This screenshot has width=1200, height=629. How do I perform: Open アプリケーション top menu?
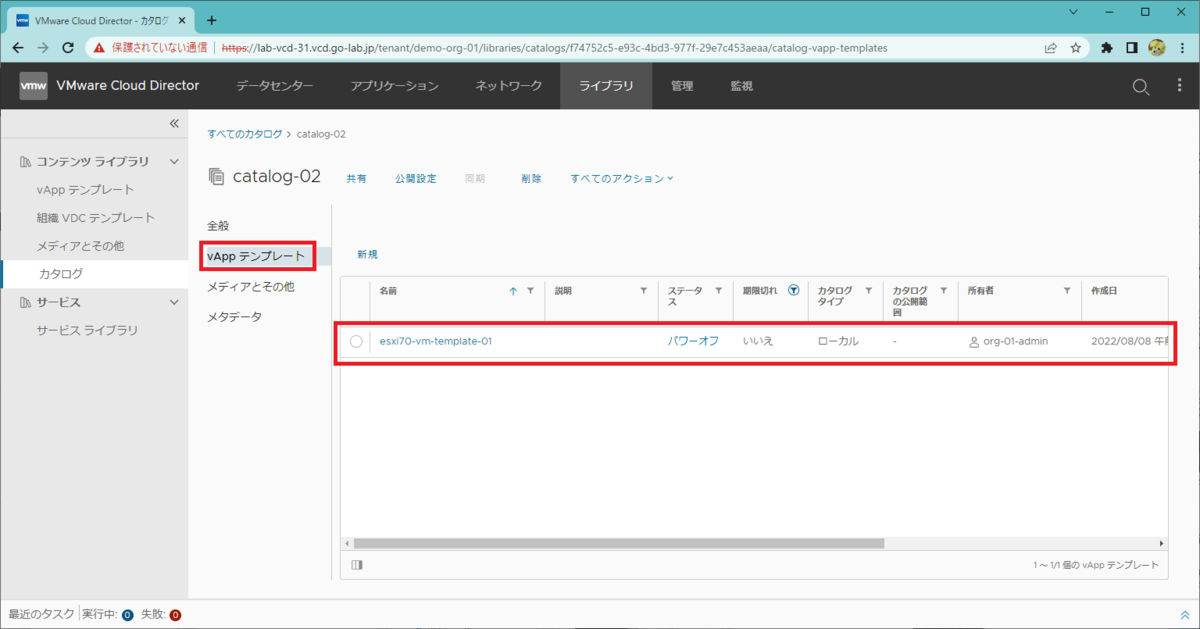395,86
